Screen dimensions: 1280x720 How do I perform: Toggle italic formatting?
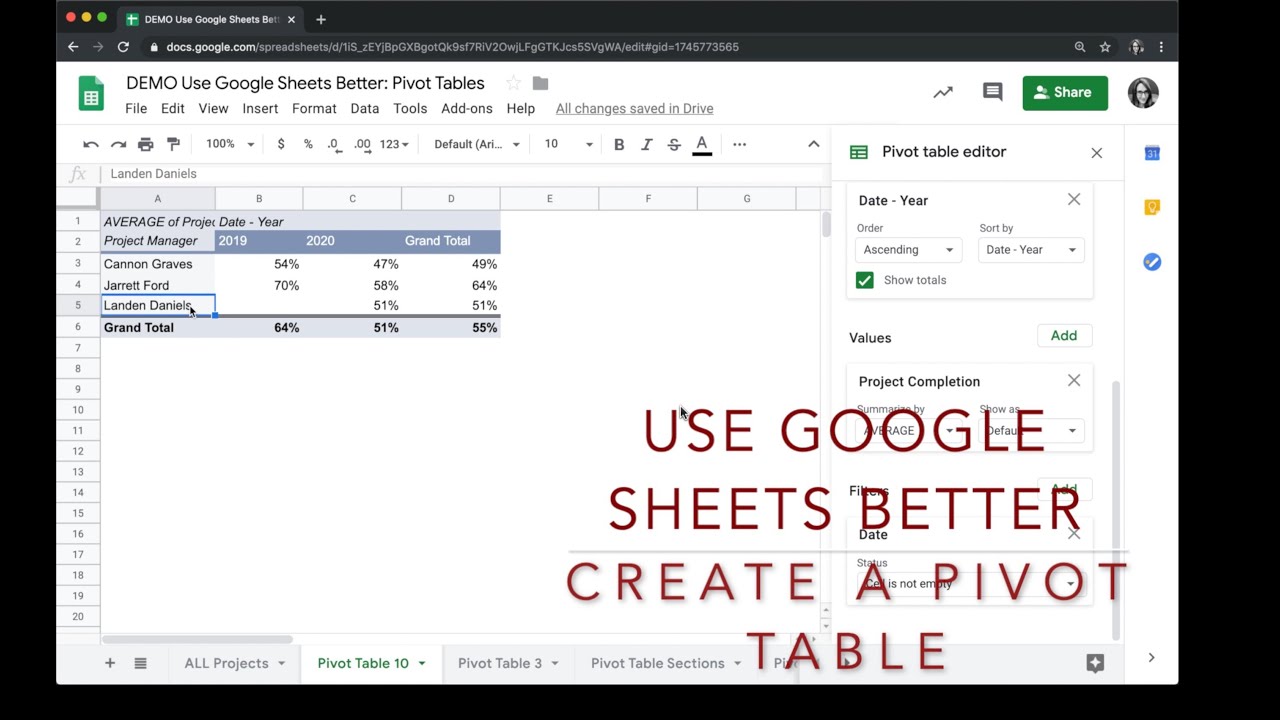pos(647,144)
